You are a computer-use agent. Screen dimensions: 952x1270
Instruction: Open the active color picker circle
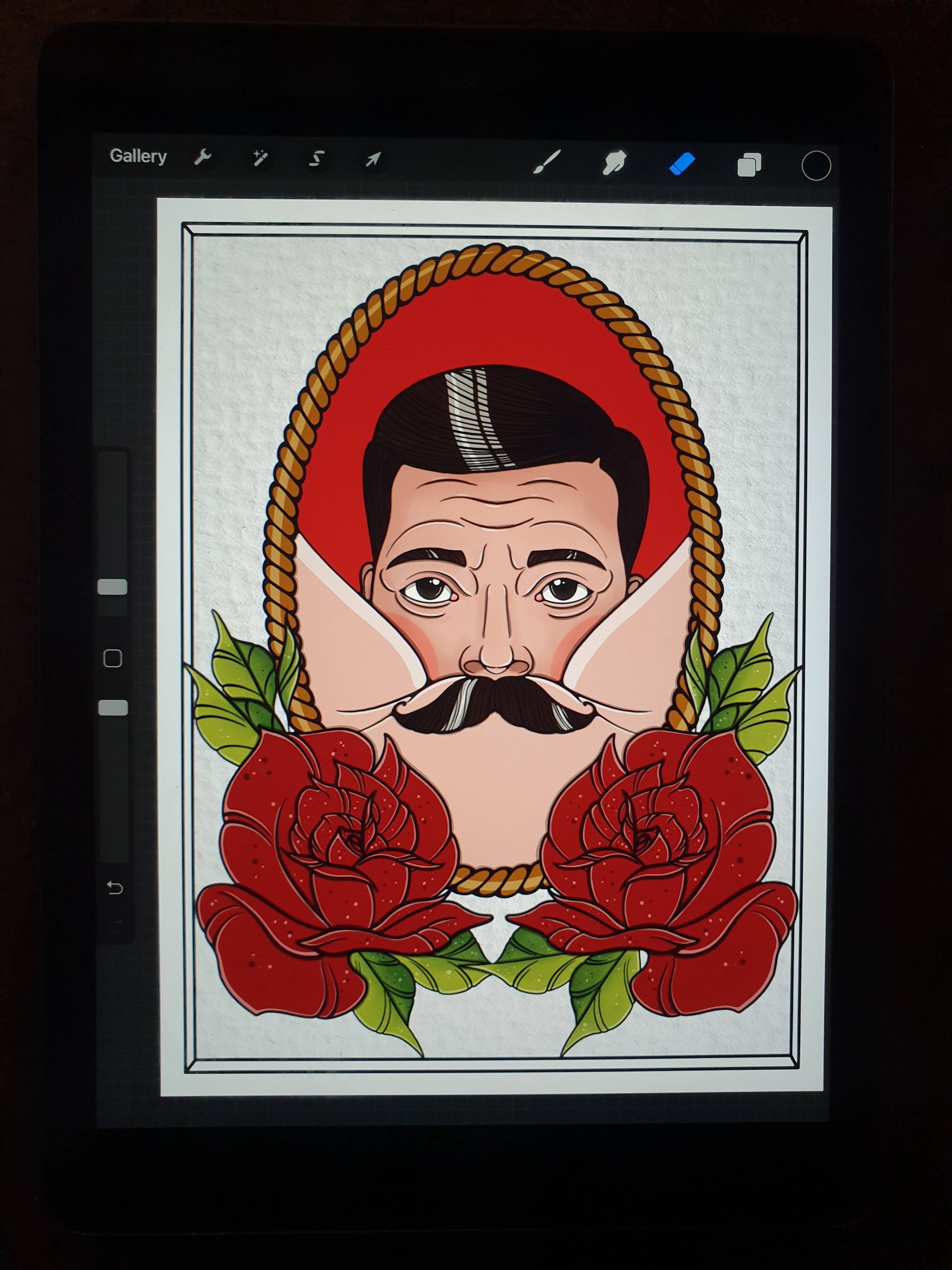815,167
